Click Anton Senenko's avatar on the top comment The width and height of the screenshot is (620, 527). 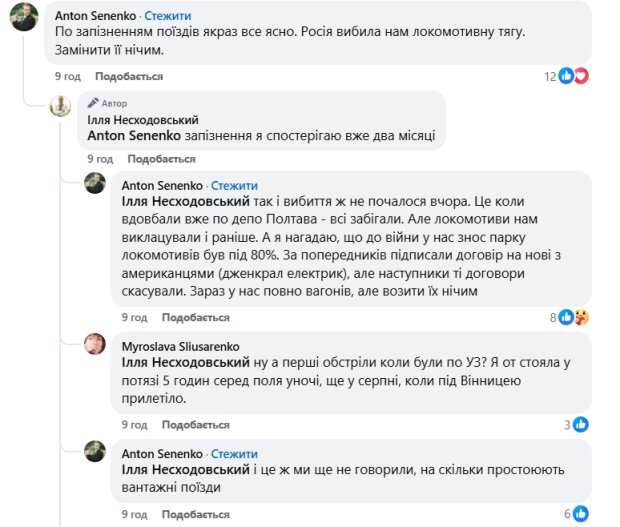coord(25,17)
